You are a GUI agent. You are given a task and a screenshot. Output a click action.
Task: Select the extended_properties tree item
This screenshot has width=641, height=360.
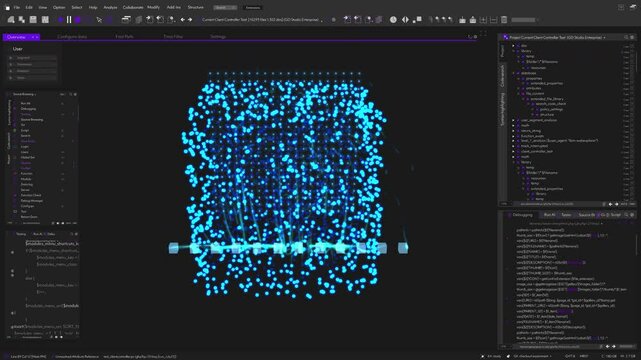[x=547, y=83]
